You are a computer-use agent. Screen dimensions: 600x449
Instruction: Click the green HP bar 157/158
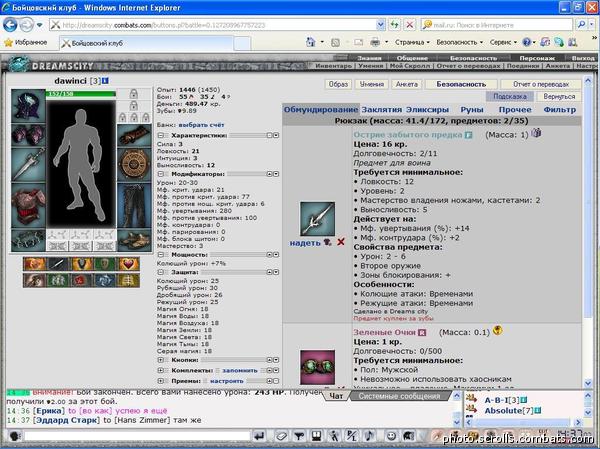pos(81,93)
